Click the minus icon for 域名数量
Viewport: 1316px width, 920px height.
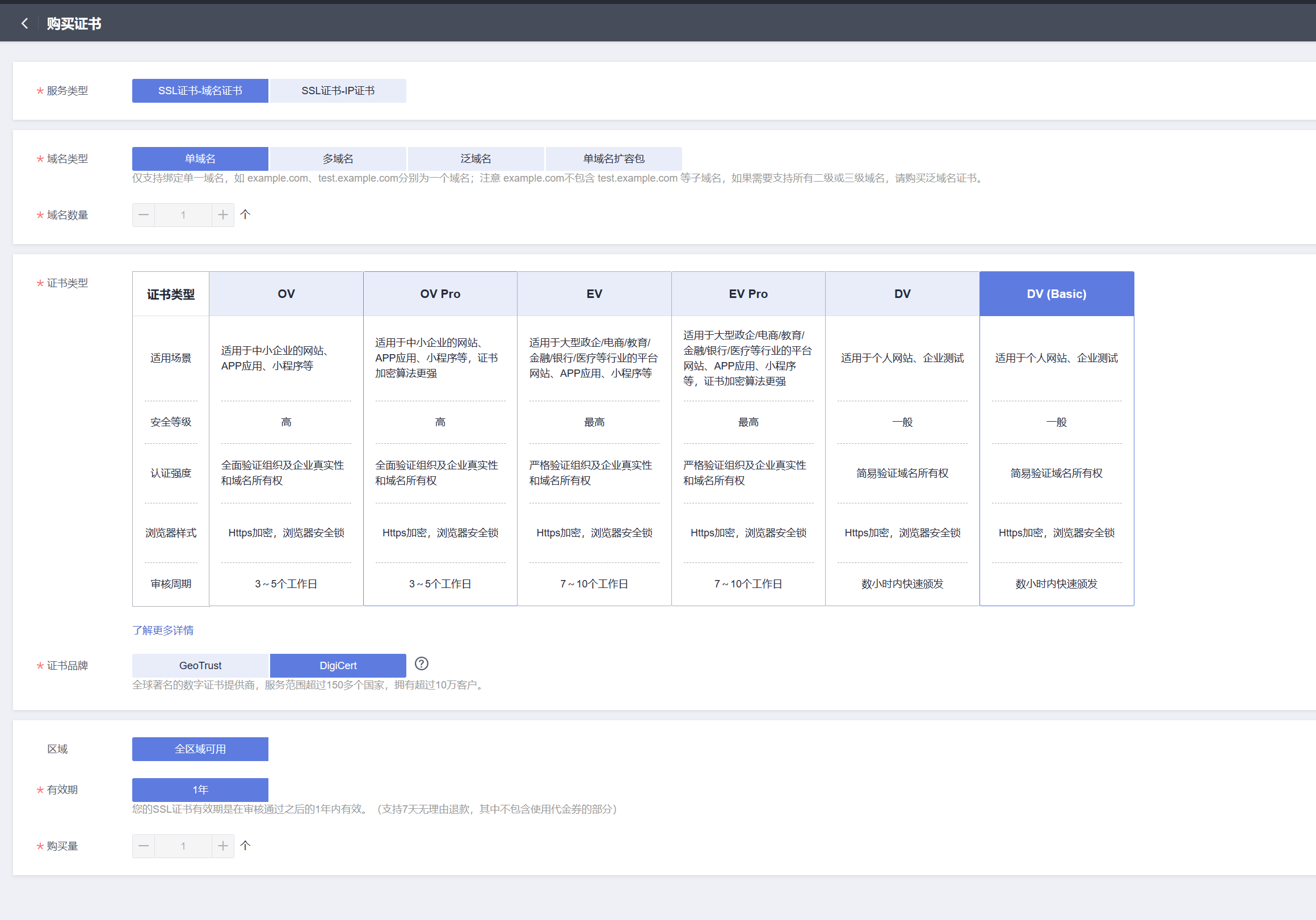pos(144,215)
